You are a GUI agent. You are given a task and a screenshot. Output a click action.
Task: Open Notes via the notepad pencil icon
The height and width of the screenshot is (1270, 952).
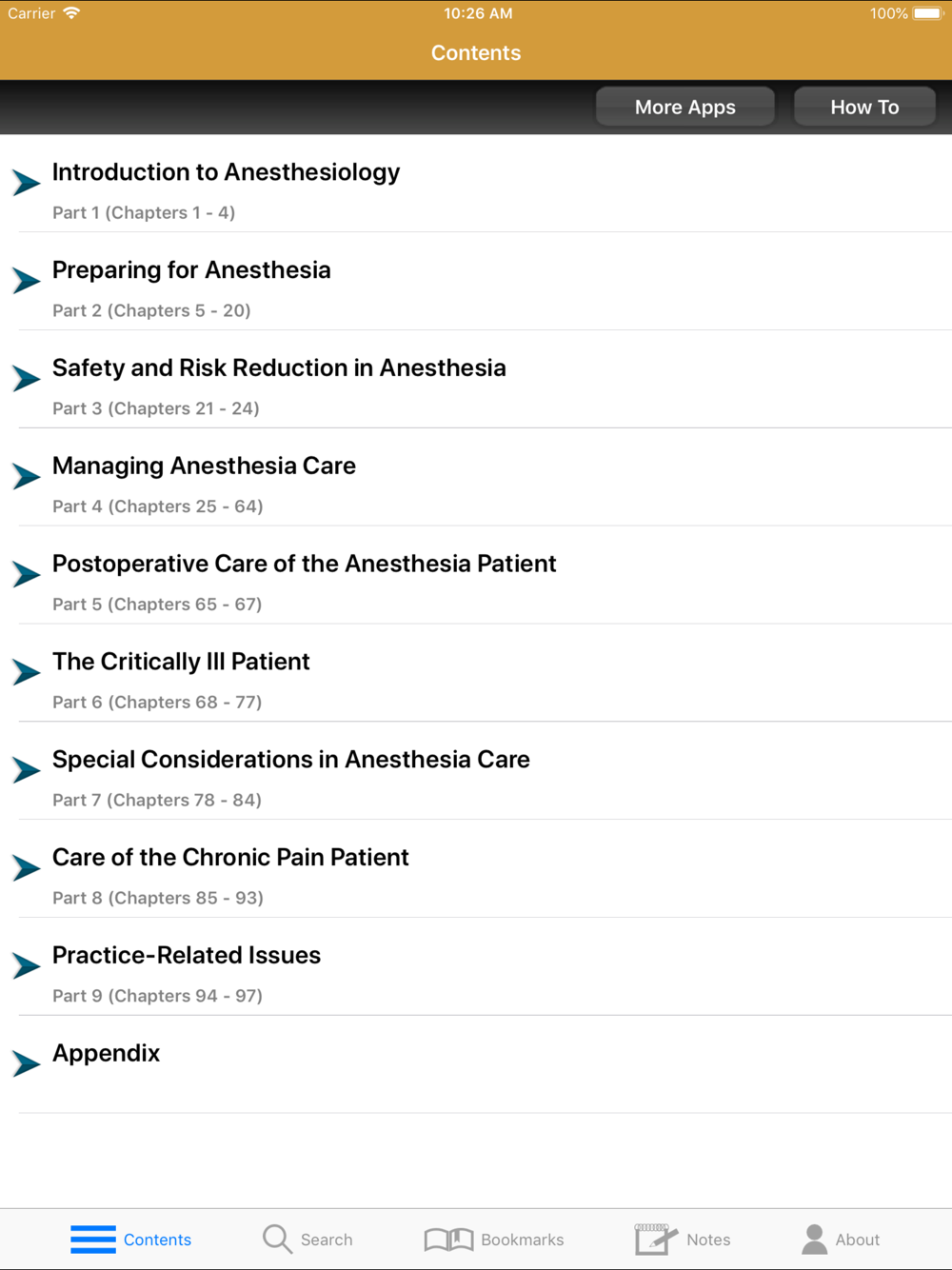pos(656,1240)
